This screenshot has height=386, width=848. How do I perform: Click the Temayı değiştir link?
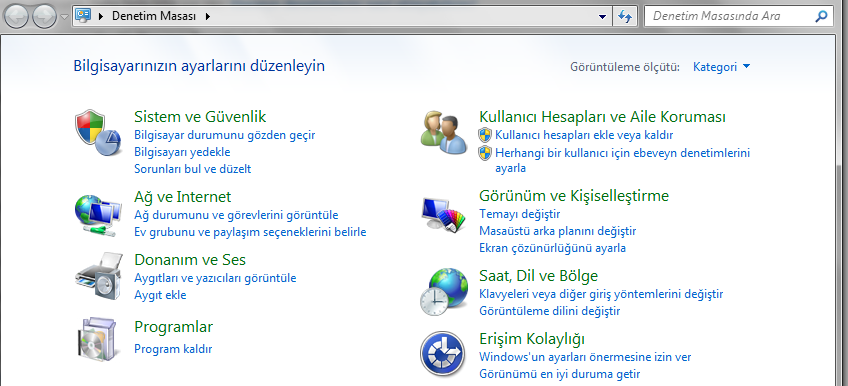point(520,214)
